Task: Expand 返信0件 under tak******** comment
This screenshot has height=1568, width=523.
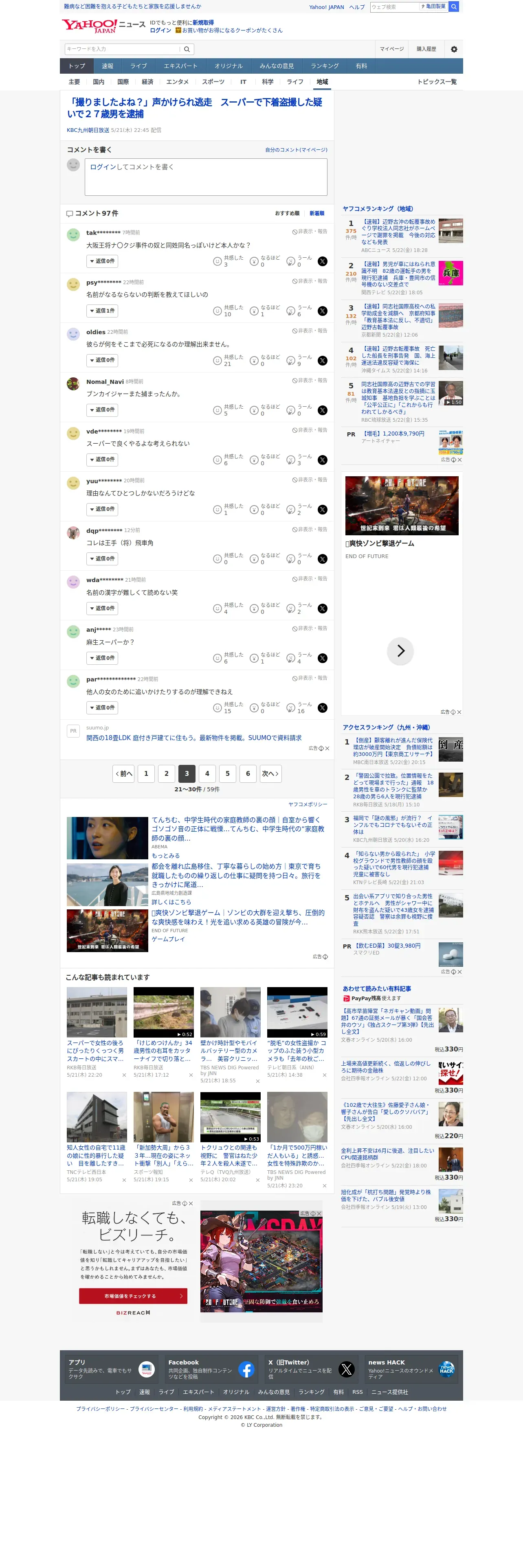Action: (102, 261)
